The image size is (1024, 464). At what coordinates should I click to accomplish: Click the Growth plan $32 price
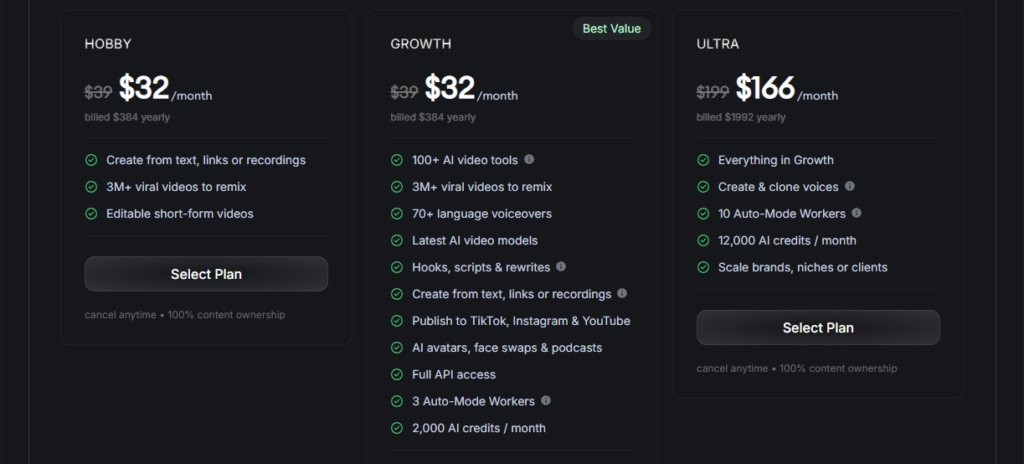pos(450,89)
